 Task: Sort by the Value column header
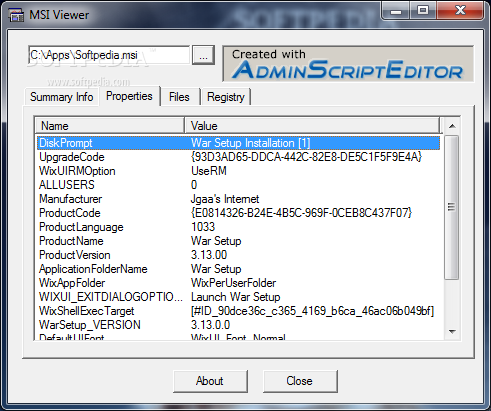tap(312, 126)
